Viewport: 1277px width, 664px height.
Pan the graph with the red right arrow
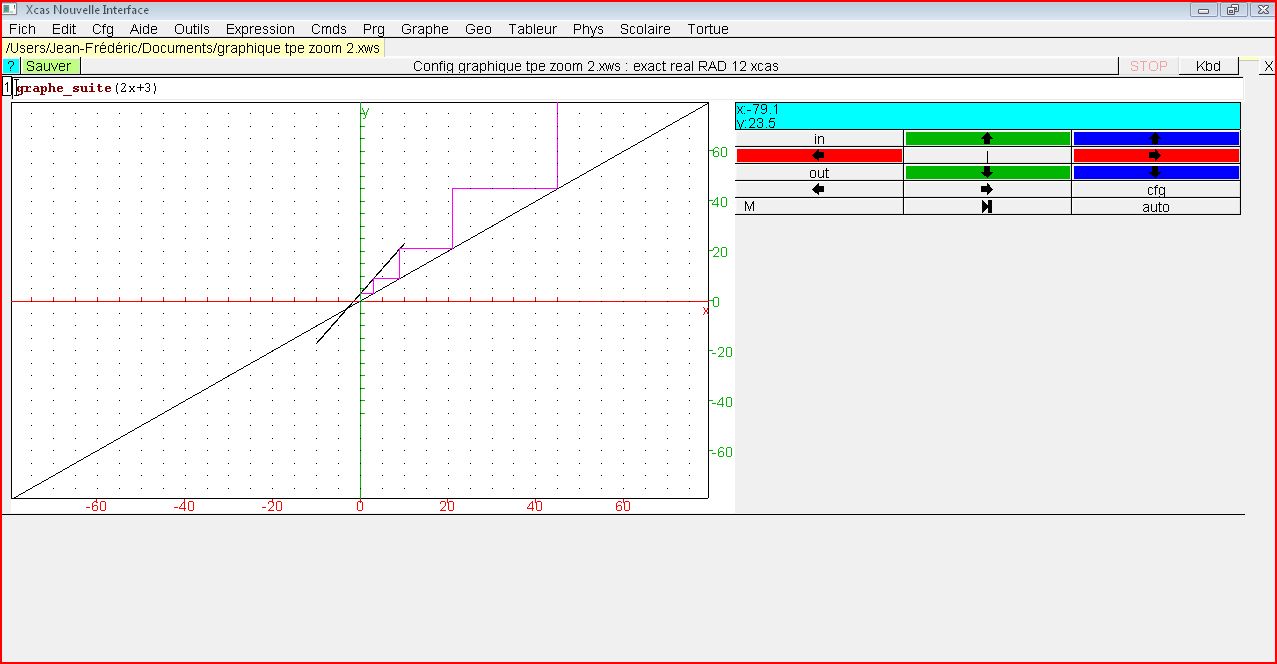coord(1156,156)
